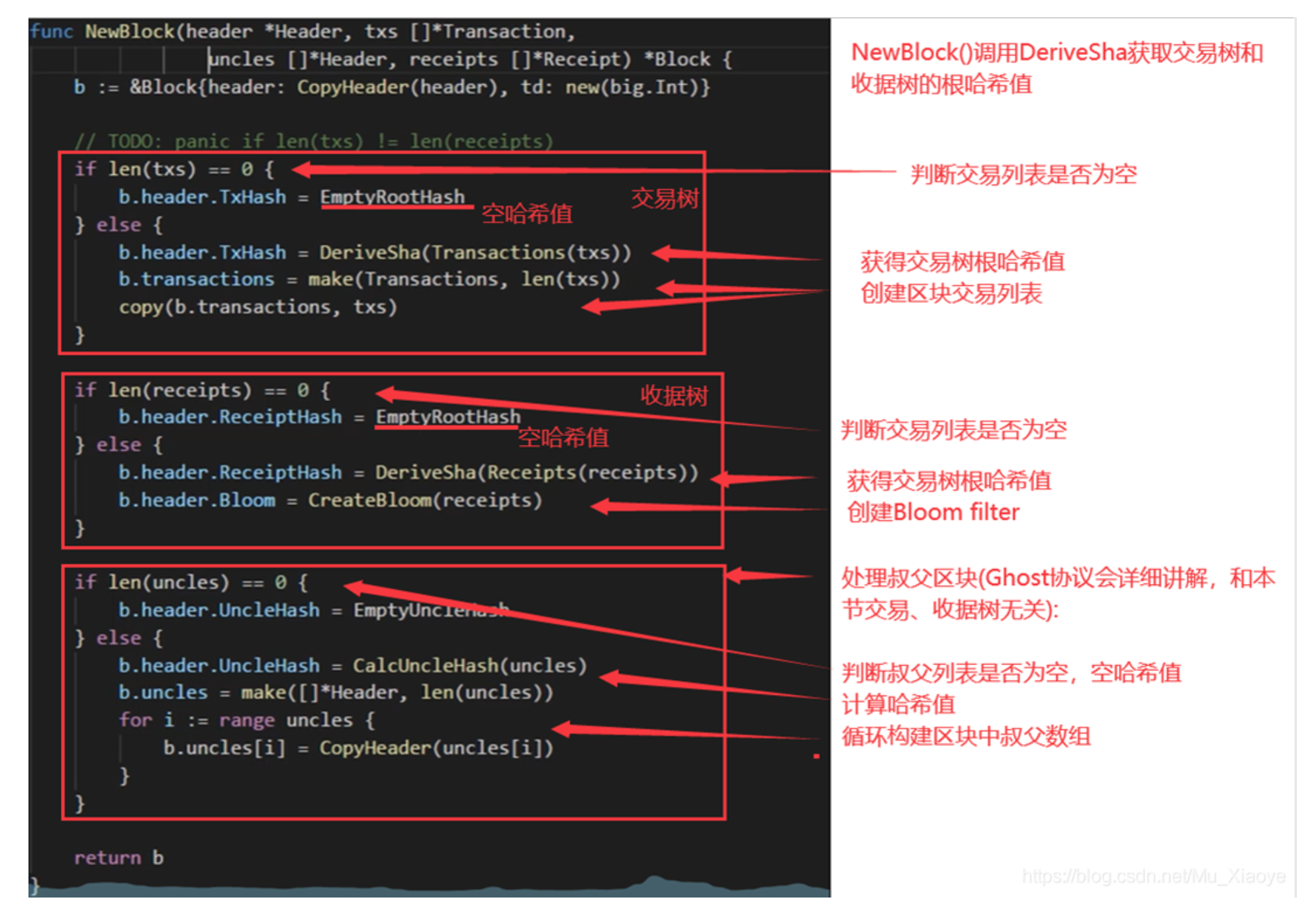Click the CopyHeader(uncles[i]) call
Screen dimensions: 1316x924
point(436,747)
